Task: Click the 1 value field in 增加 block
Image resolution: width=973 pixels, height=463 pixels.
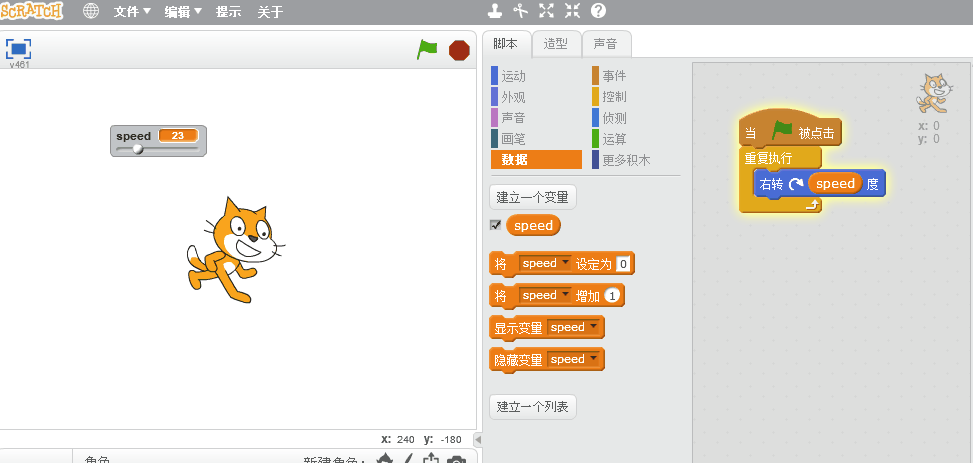Action: 613,296
